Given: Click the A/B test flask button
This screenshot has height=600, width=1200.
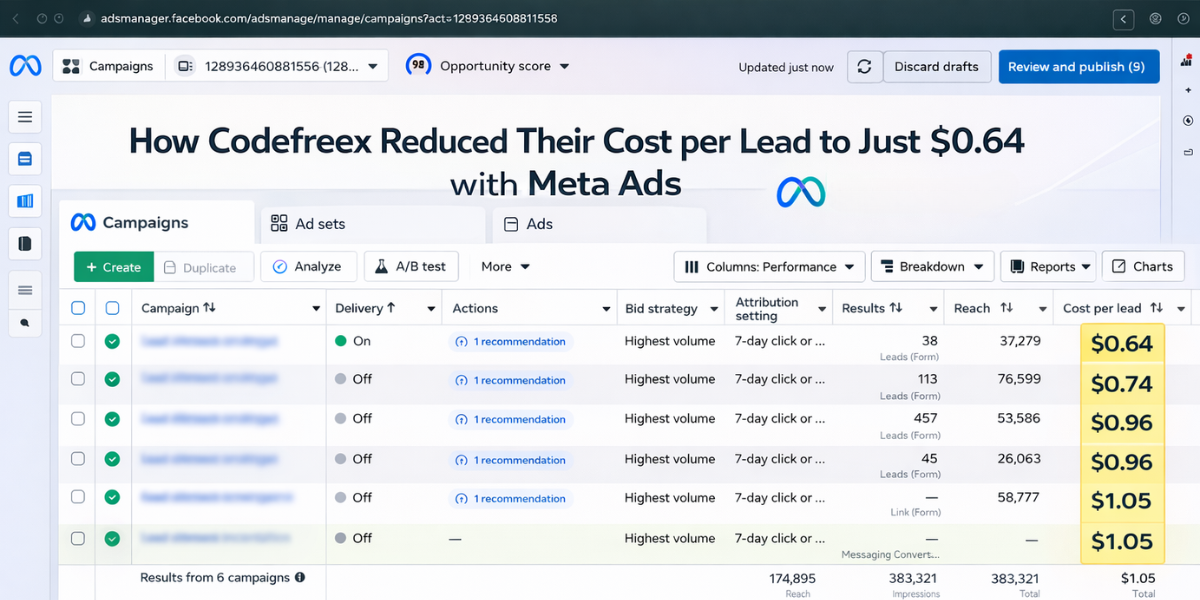Looking at the screenshot, I should (x=410, y=267).
